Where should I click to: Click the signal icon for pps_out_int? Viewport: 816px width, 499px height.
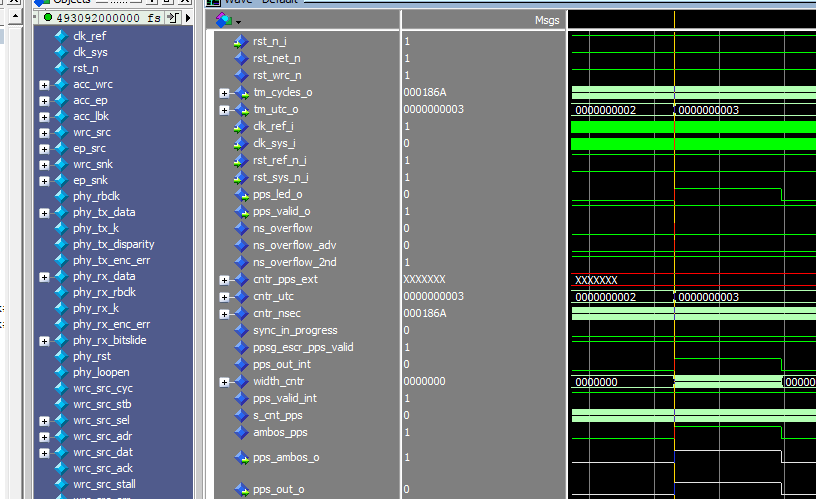click(241, 364)
